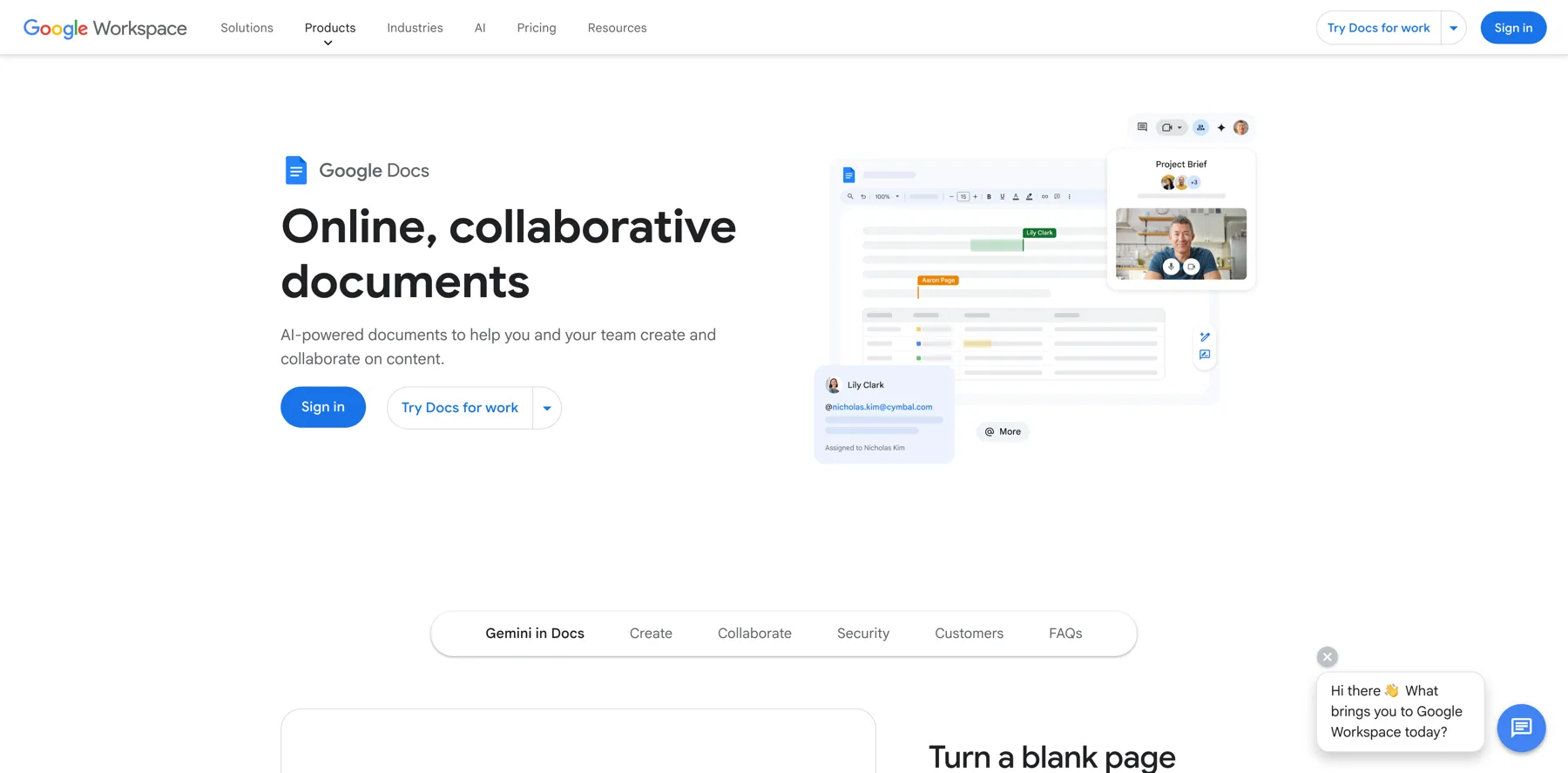
Task: Click the @ More chip
Action: (1003, 431)
